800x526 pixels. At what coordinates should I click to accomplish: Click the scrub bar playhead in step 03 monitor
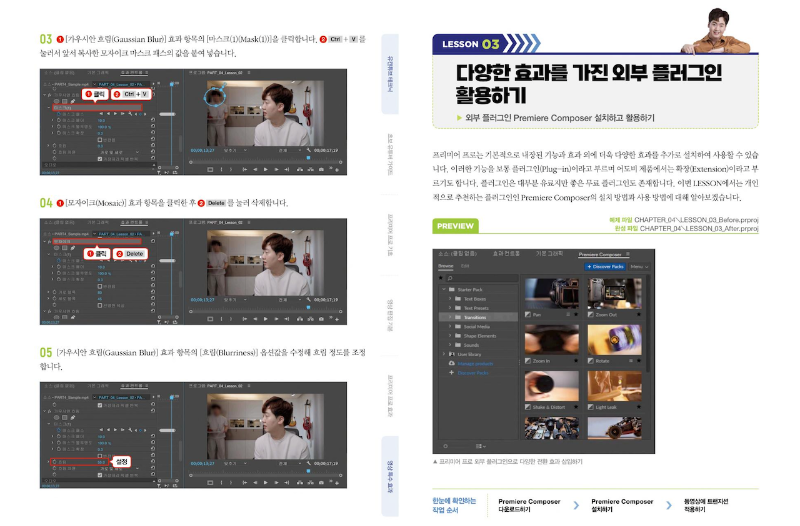click(308, 158)
